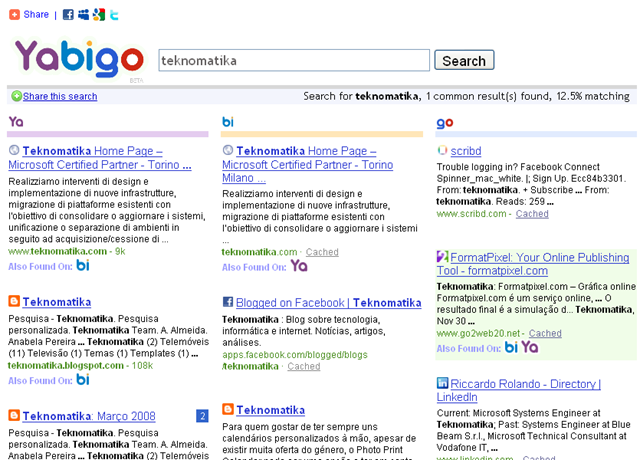The height and width of the screenshot is (460, 640).
Task: Click globe favicon beside Ya Teknomatika Home Page
Action: click(x=14, y=150)
